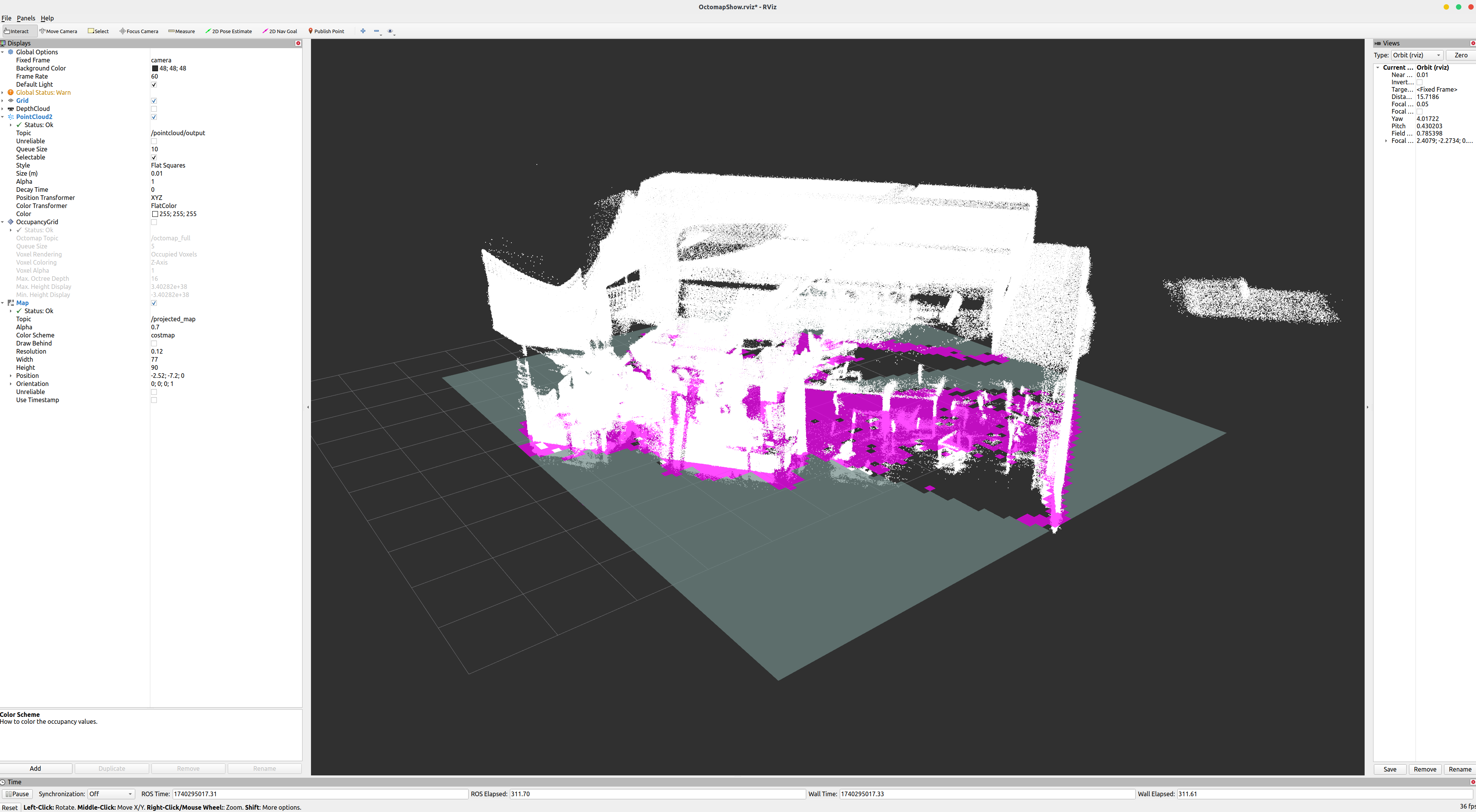Image resolution: width=1476 pixels, height=812 pixels.
Task: Select the Move Camera tool
Action: click(59, 32)
